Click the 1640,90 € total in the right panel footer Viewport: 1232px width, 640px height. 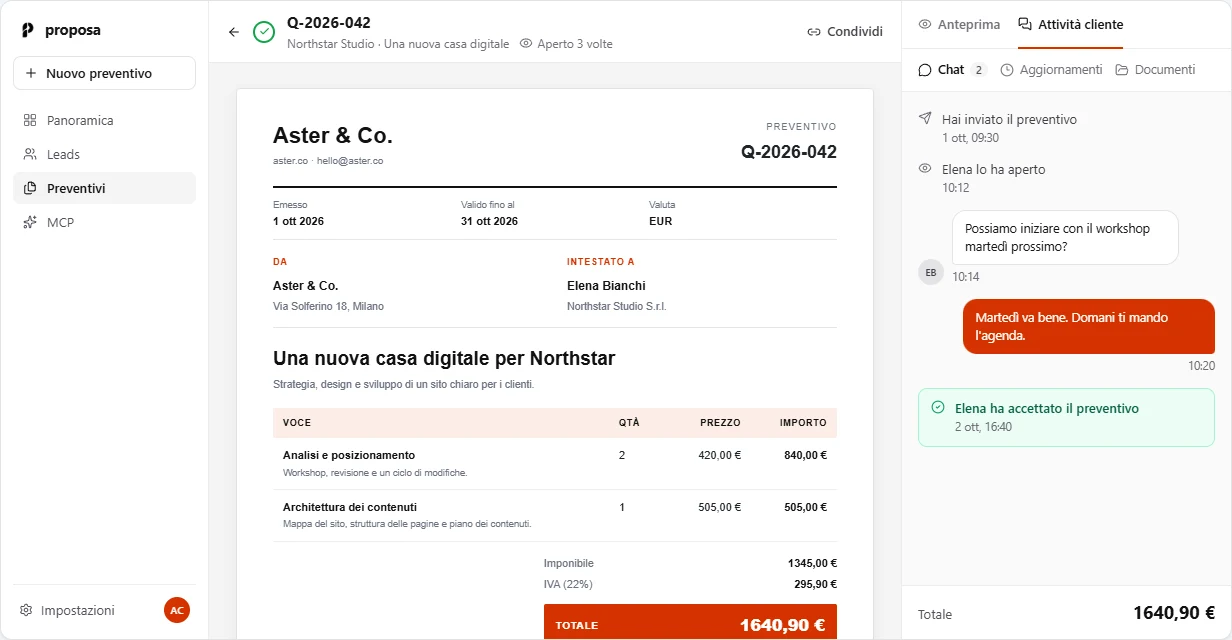1174,614
